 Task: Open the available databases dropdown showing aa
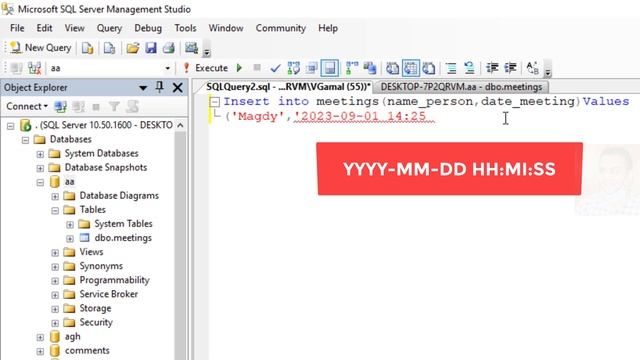(167, 68)
